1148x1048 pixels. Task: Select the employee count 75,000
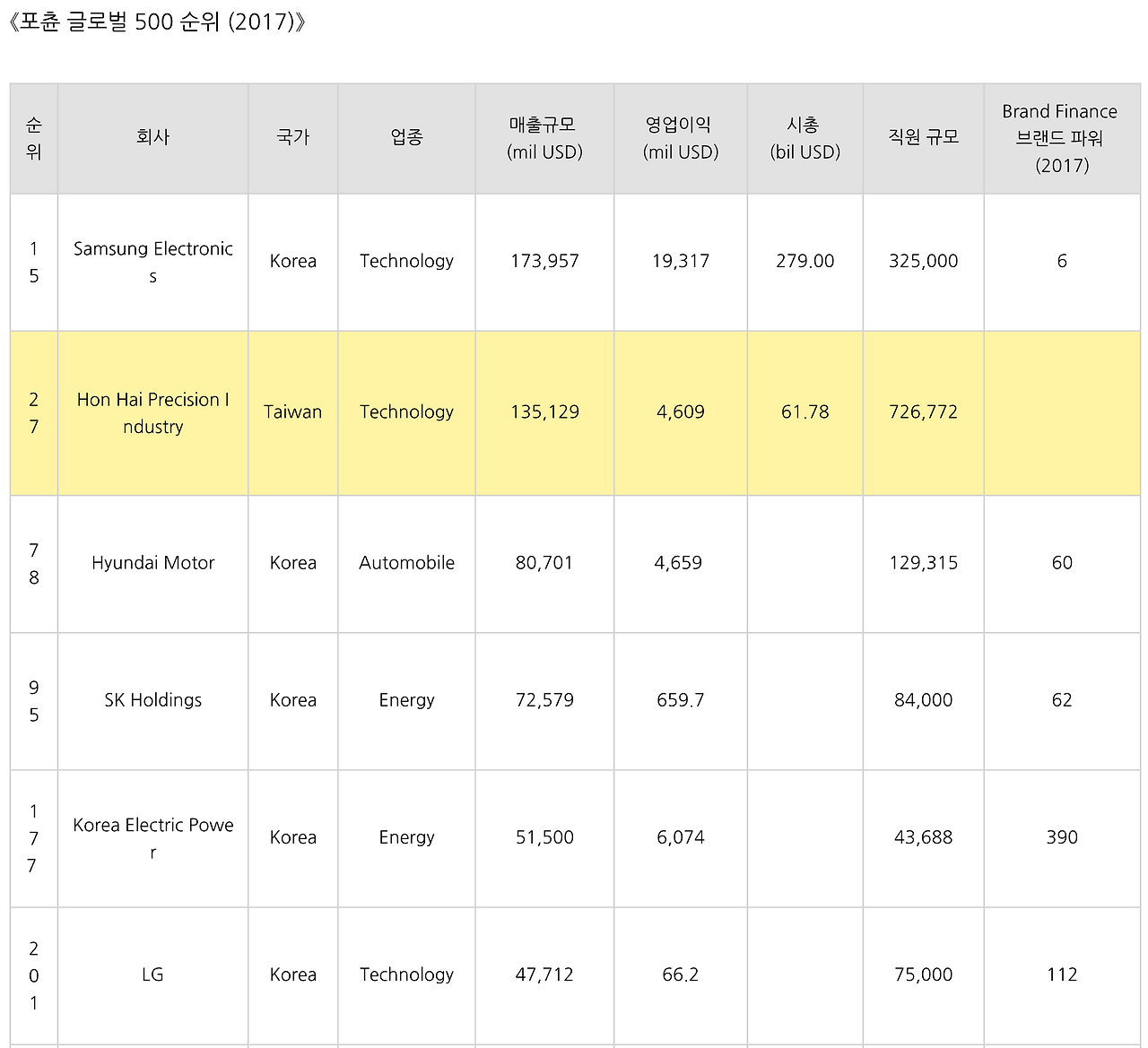(x=924, y=974)
